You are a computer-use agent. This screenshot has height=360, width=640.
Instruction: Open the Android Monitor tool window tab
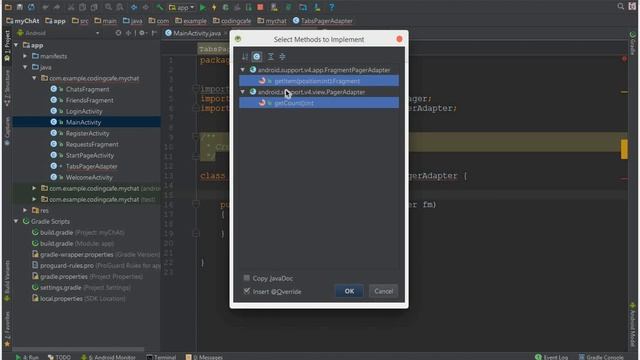coord(108,357)
